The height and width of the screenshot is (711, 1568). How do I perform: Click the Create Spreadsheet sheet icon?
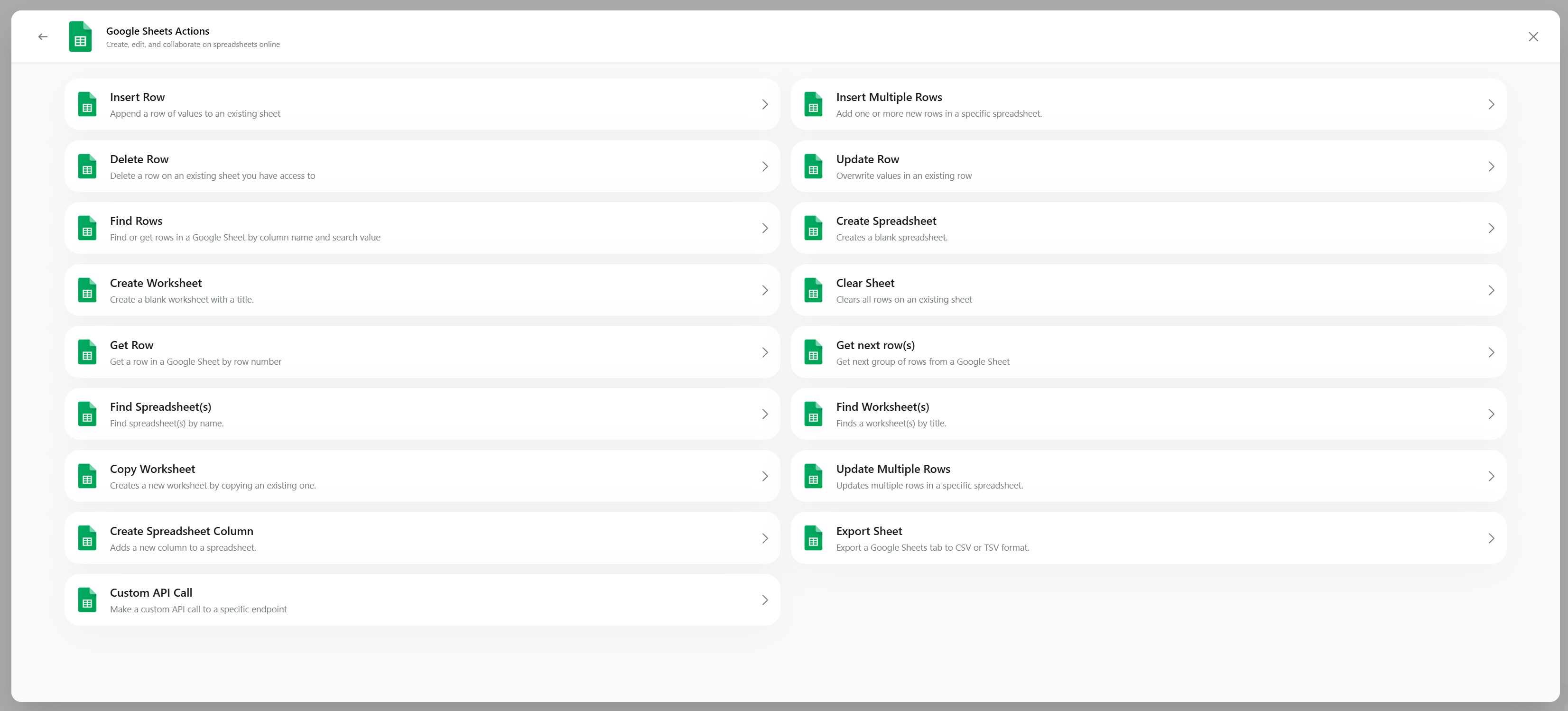[x=813, y=228]
